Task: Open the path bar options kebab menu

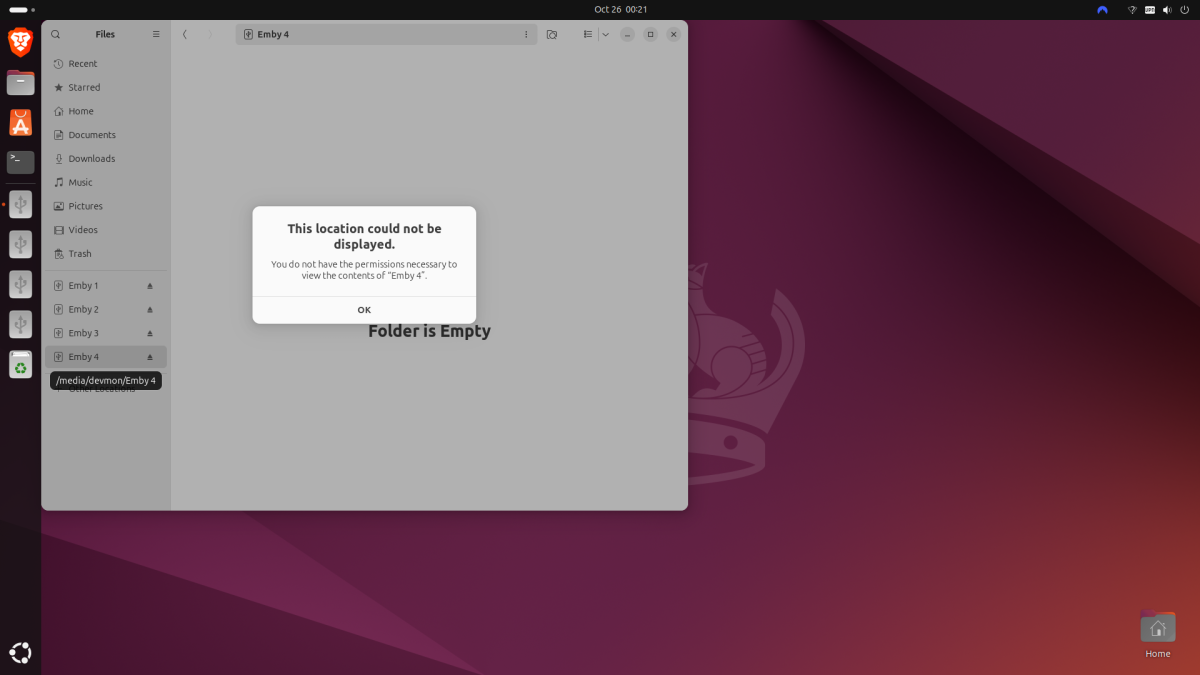Action: pos(526,34)
